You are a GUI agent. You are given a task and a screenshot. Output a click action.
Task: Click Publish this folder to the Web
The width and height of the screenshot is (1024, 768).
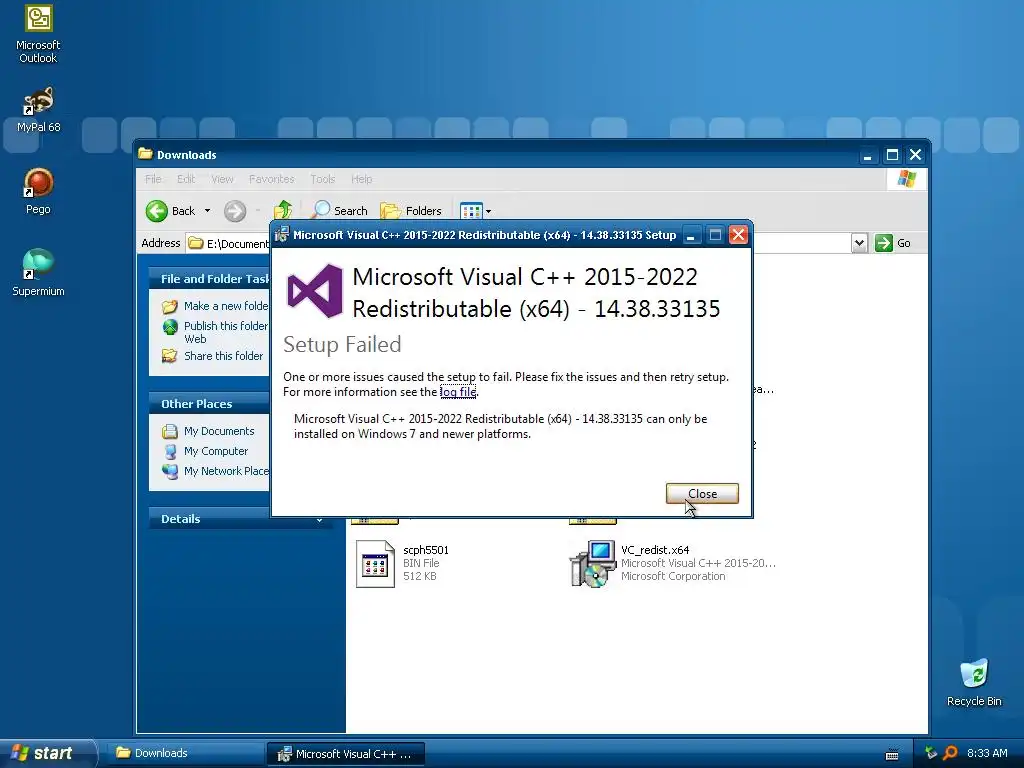(x=215, y=332)
